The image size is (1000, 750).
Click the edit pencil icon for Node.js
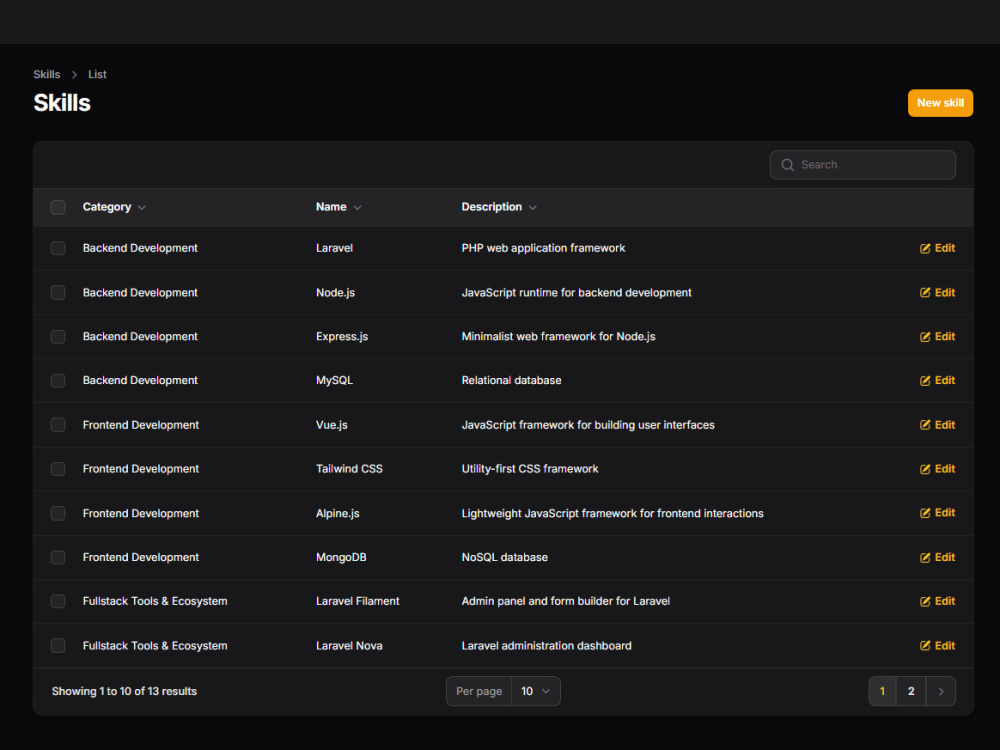pos(925,292)
